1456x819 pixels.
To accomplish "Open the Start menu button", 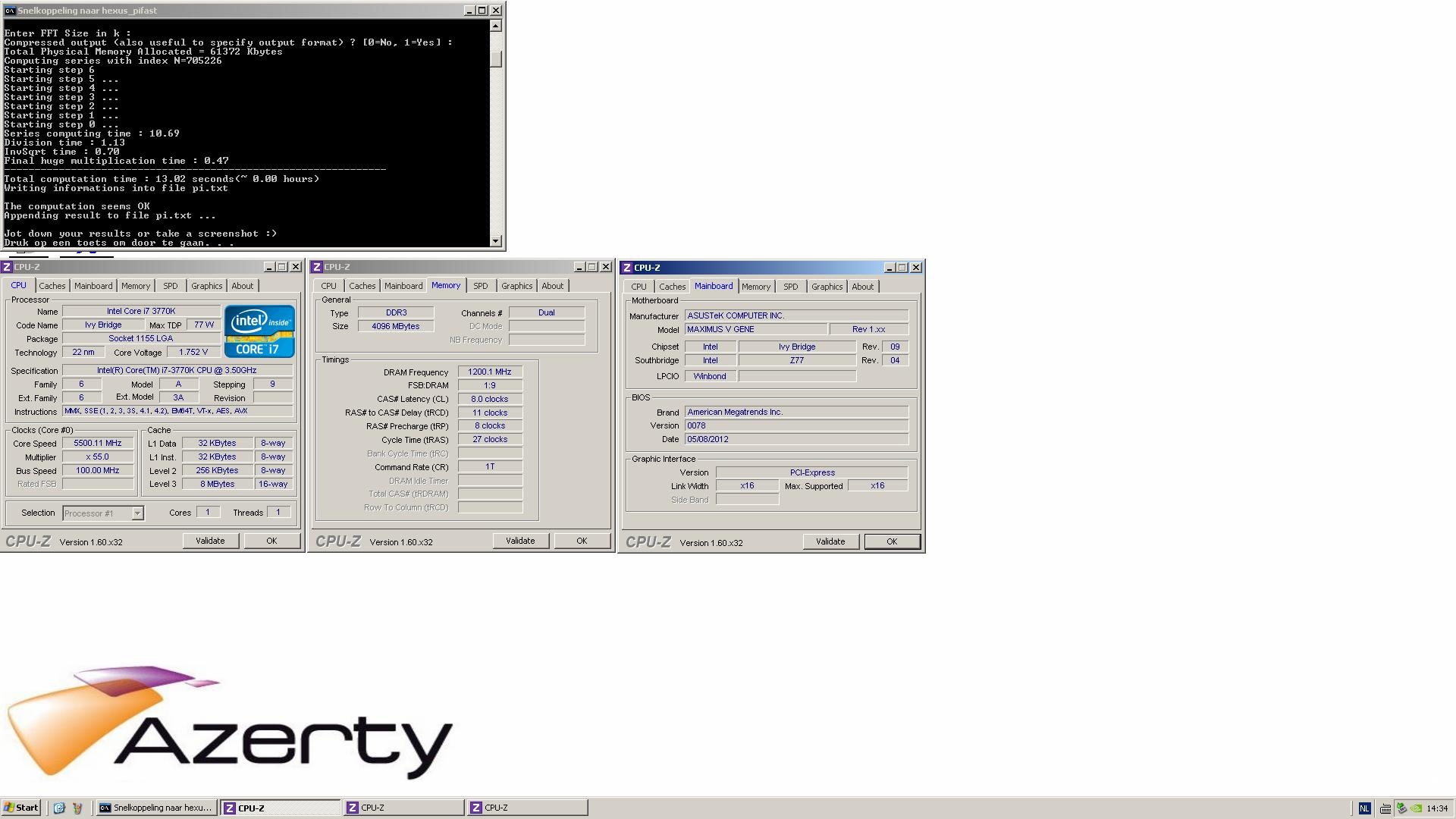I will (21, 808).
